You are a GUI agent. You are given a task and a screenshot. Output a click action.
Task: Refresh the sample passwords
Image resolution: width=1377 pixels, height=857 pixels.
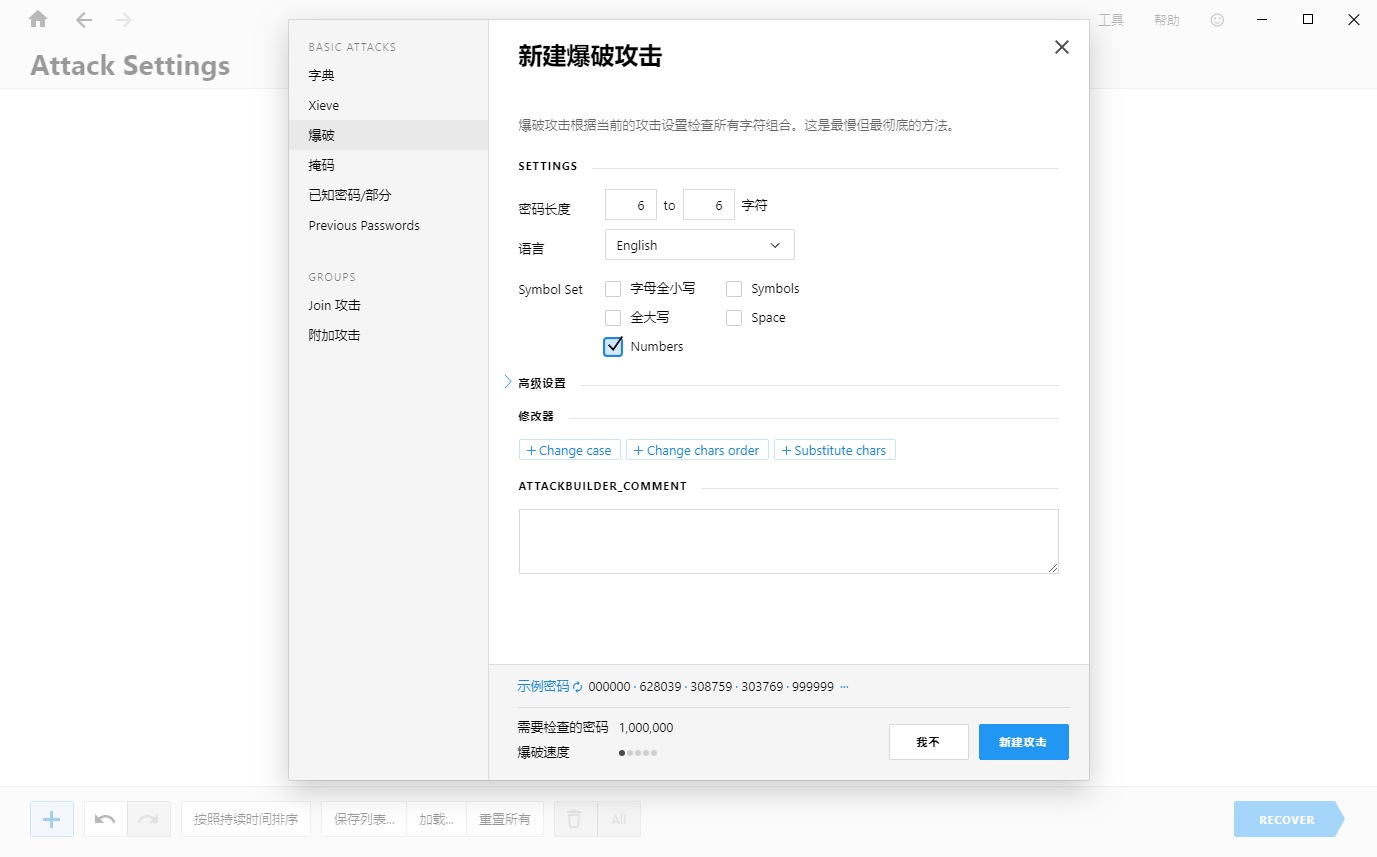(x=577, y=687)
